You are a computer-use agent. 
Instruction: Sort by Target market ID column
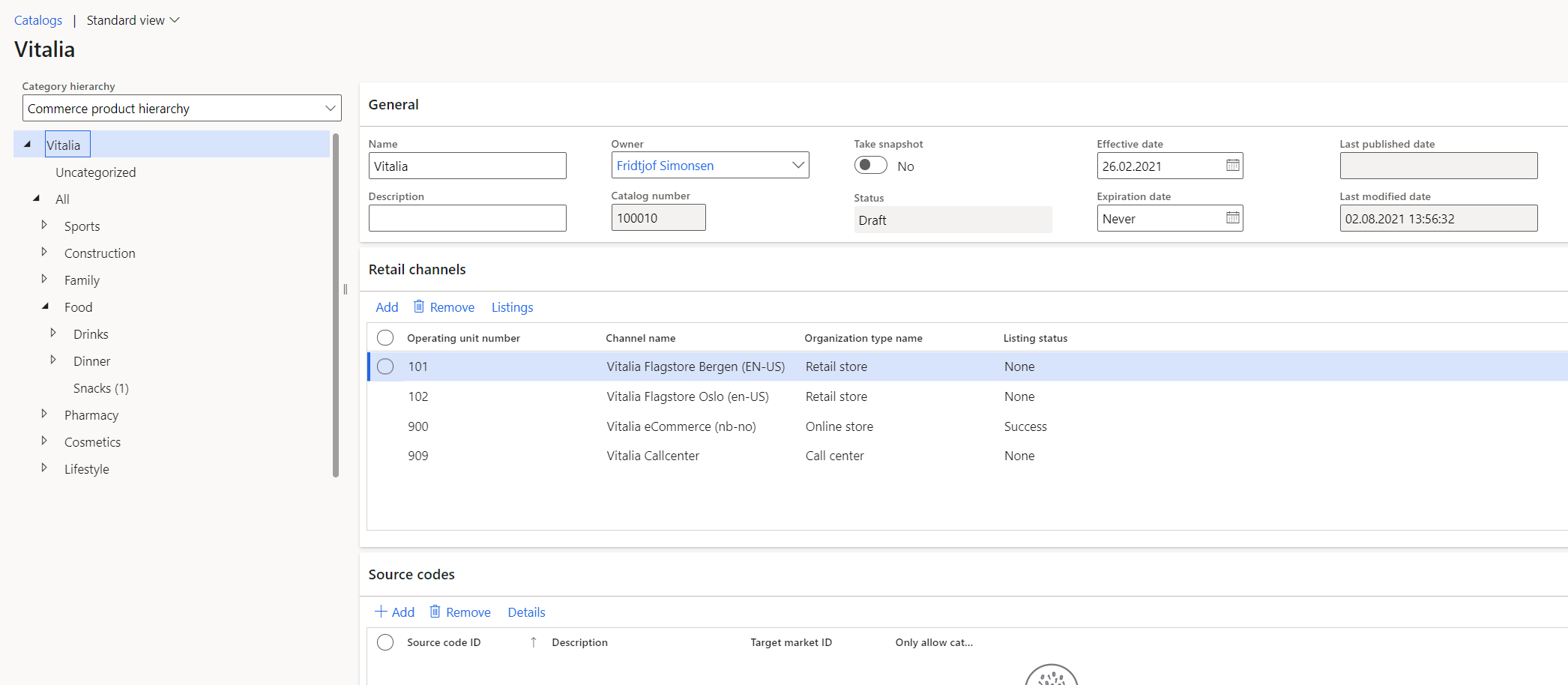(x=791, y=642)
